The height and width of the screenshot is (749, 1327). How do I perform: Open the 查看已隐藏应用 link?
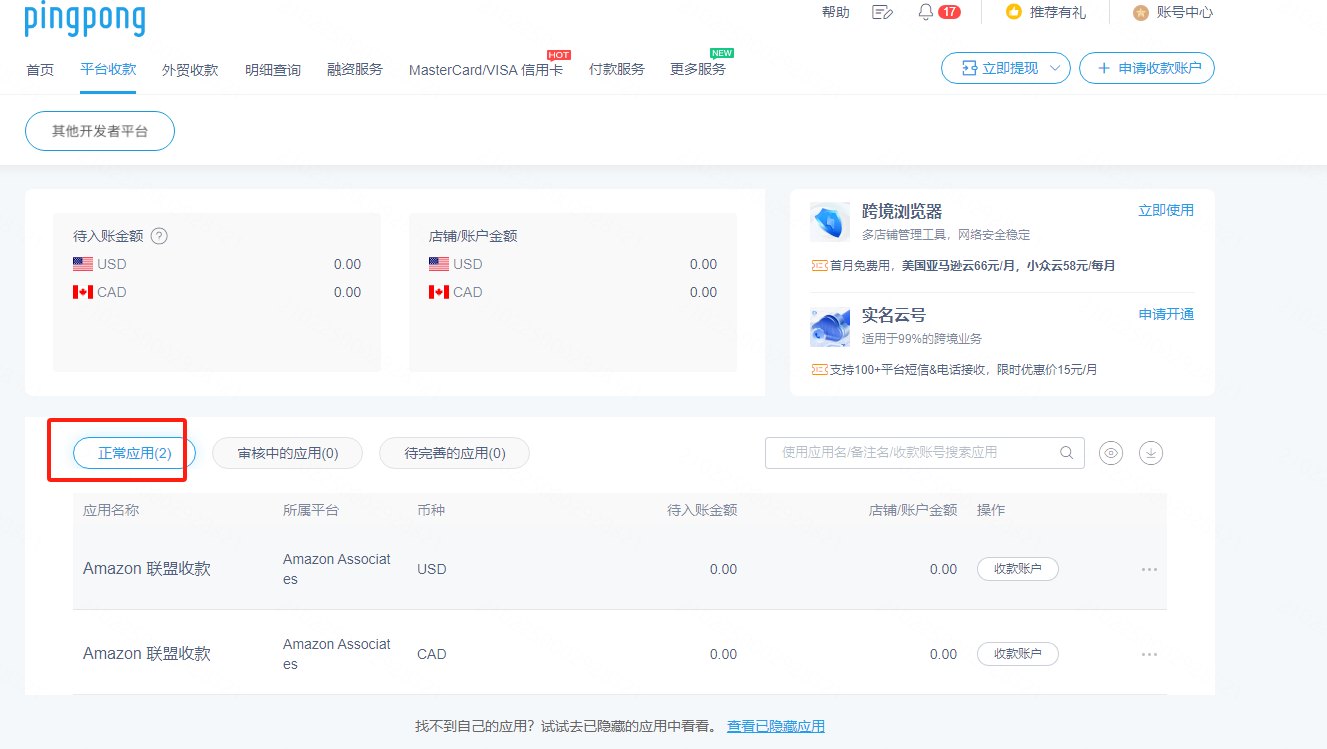coord(775,726)
